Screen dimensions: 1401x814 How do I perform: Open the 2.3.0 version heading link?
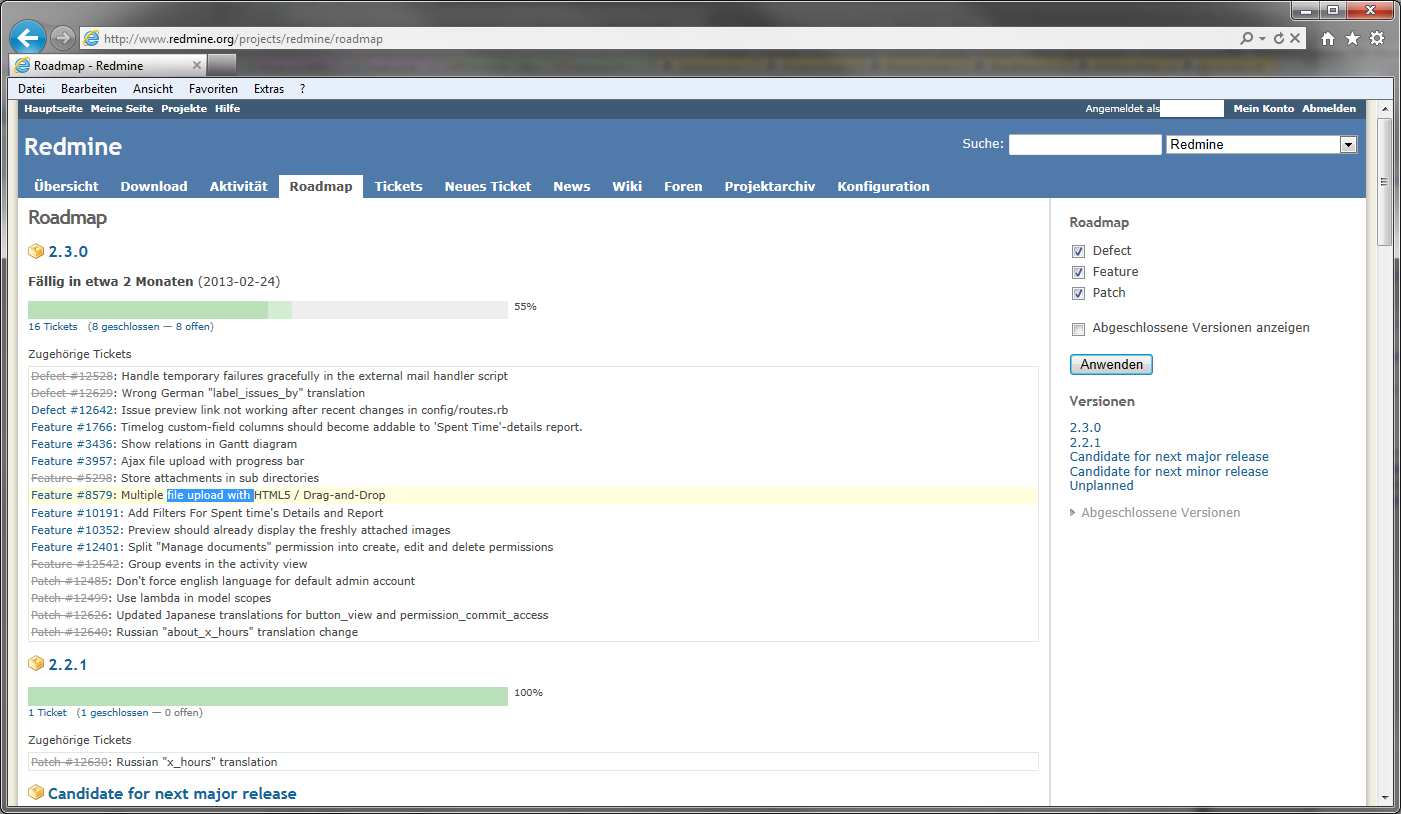point(68,252)
